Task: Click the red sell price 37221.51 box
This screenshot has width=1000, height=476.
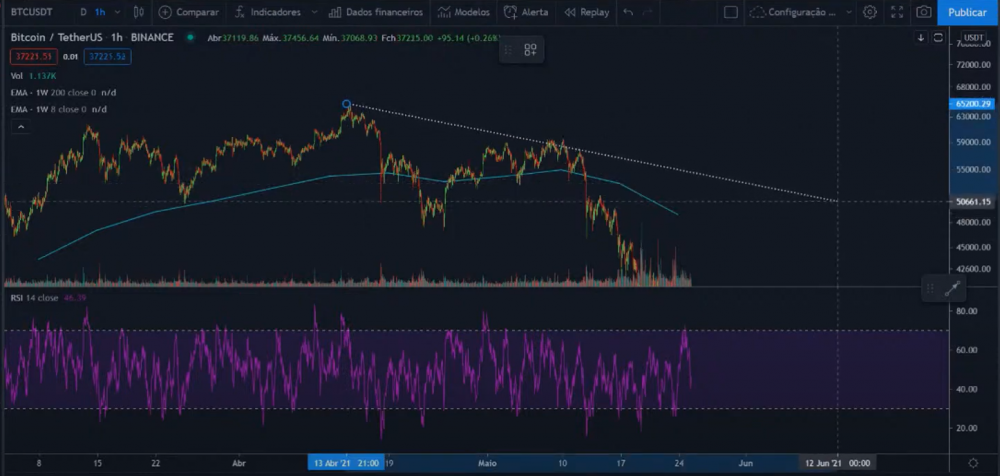Action: 34,57
